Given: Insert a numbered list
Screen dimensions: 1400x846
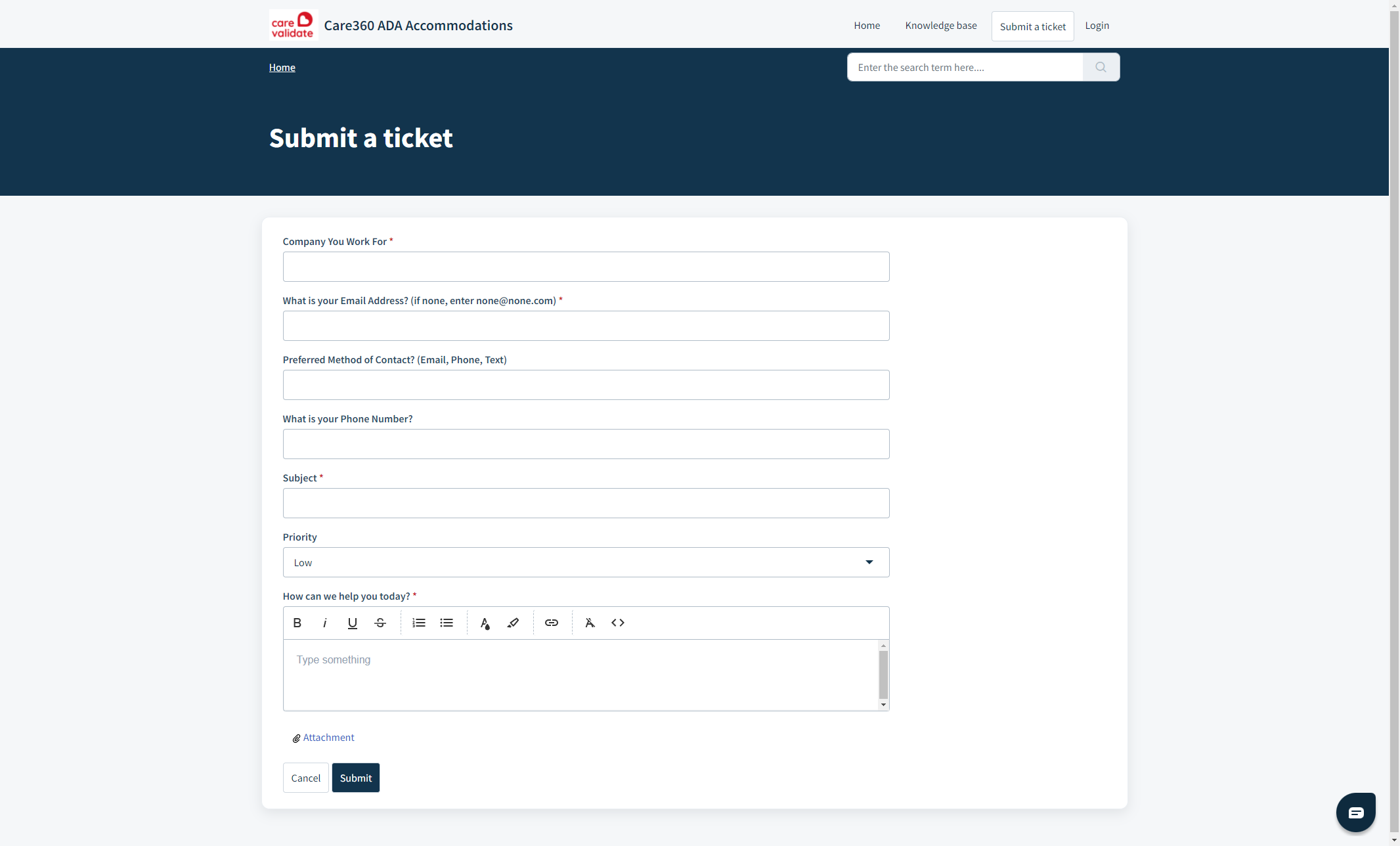Looking at the screenshot, I should pyautogui.click(x=419, y=623).
